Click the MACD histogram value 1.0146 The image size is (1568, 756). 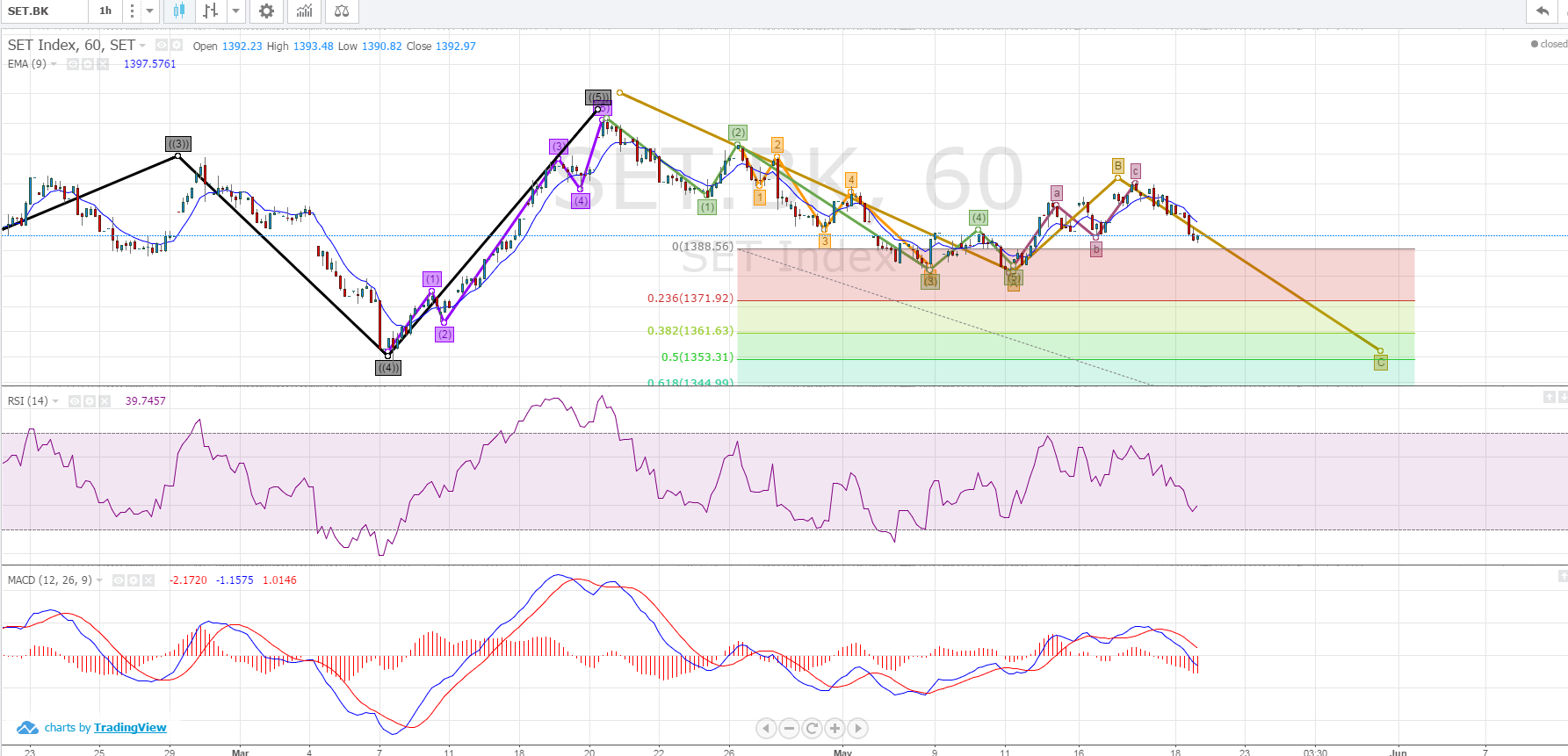pos(279,580)
